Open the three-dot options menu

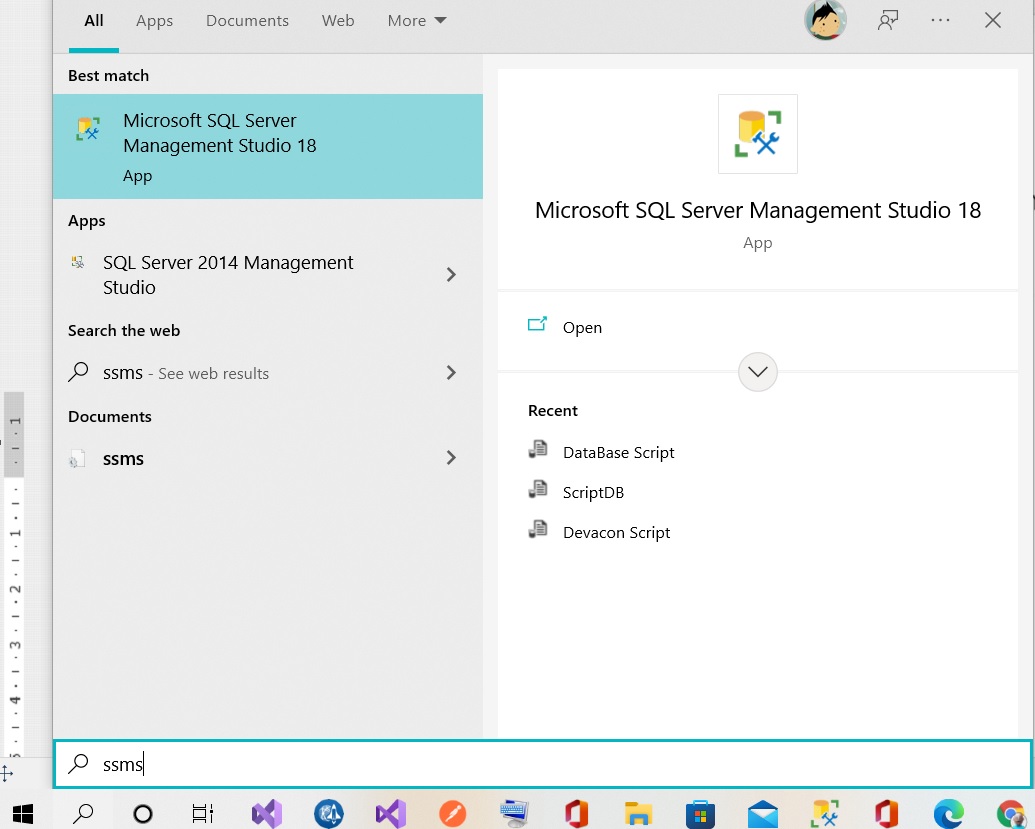pos(940,20)
